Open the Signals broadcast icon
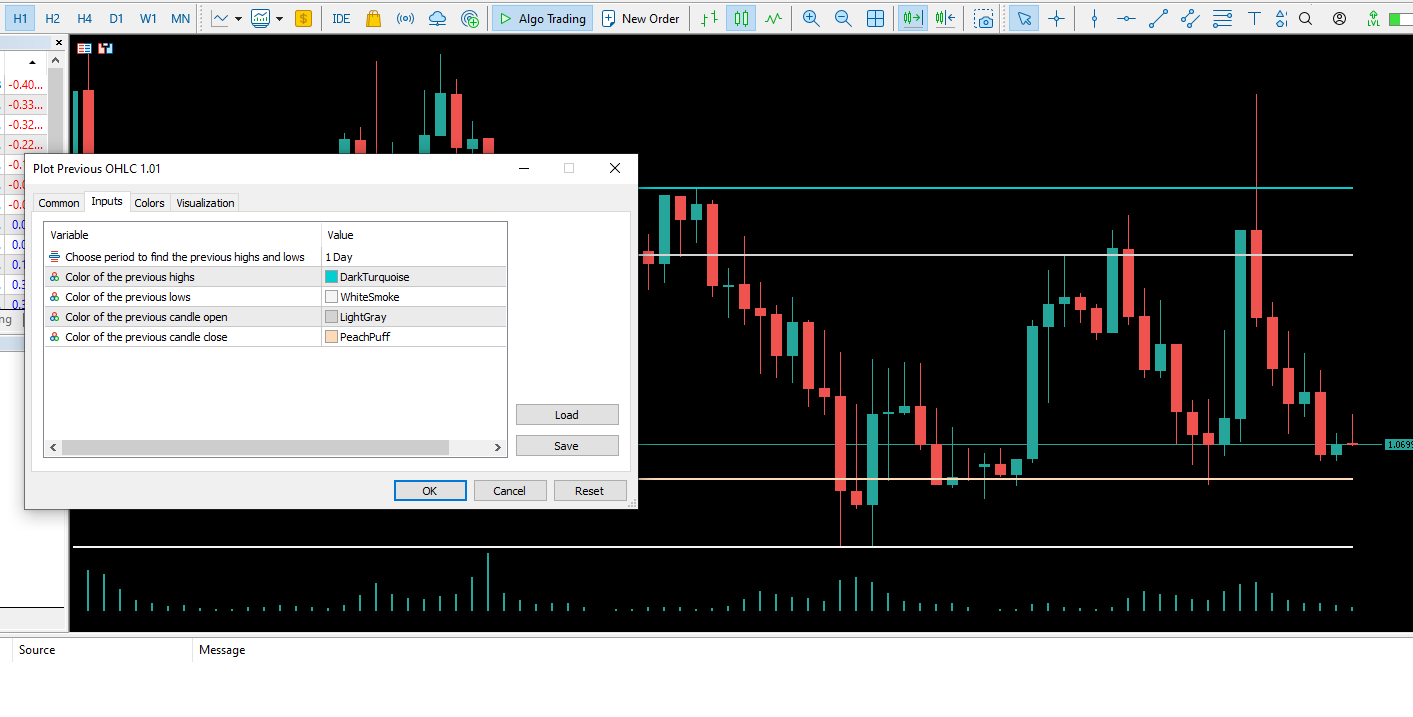Screen dimensions: 1413x717 click(x=404, y=17)
